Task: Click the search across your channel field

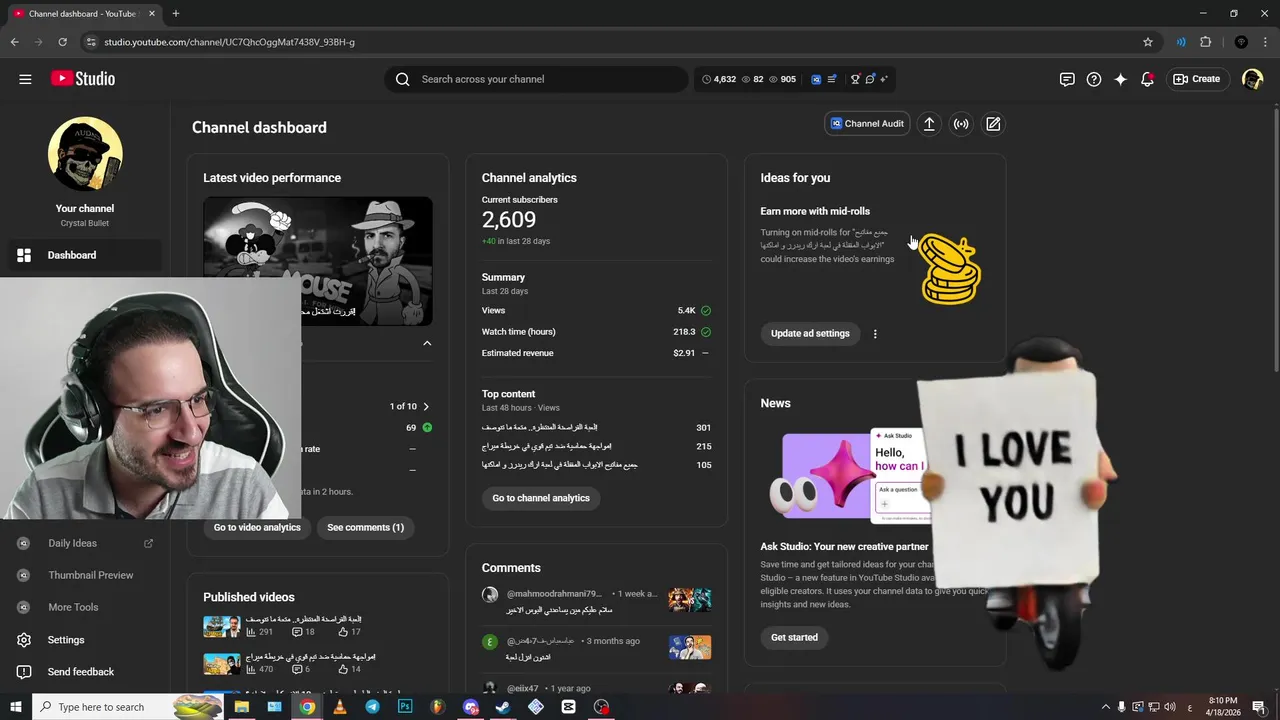Action: click(x=536, y=79)
